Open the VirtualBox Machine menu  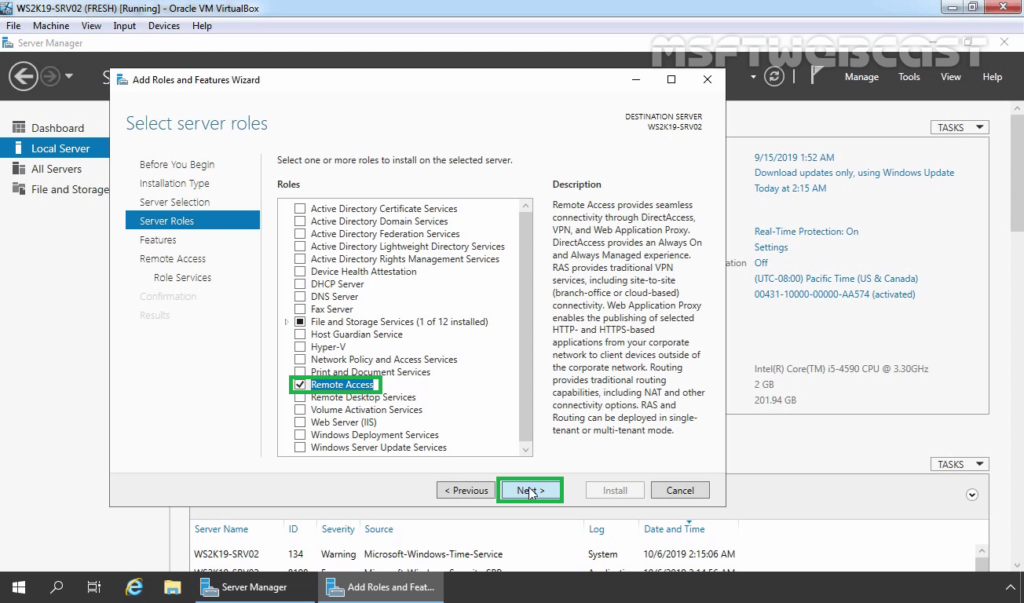[51, 25]
